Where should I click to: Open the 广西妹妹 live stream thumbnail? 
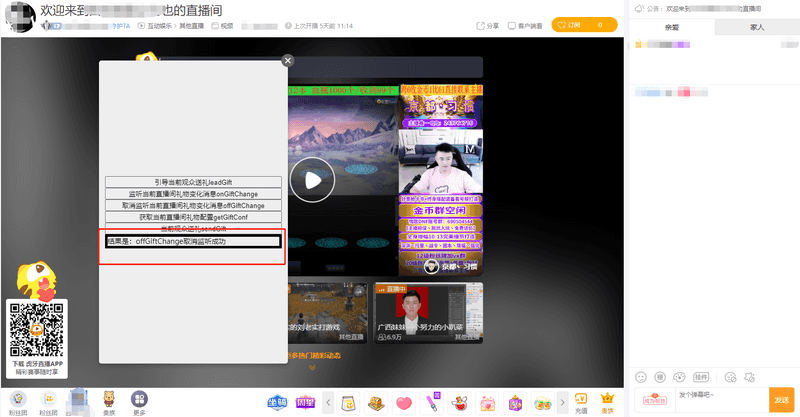[428, 312]
